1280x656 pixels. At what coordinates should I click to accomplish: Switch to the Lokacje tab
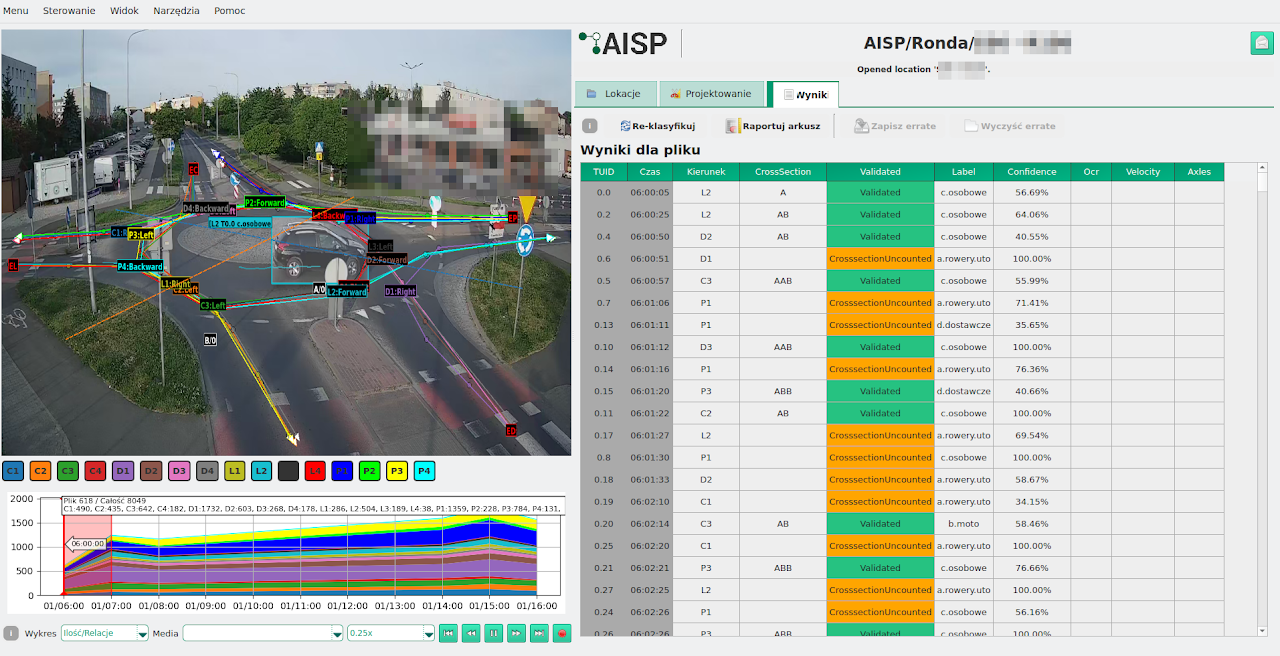(615, 94)
